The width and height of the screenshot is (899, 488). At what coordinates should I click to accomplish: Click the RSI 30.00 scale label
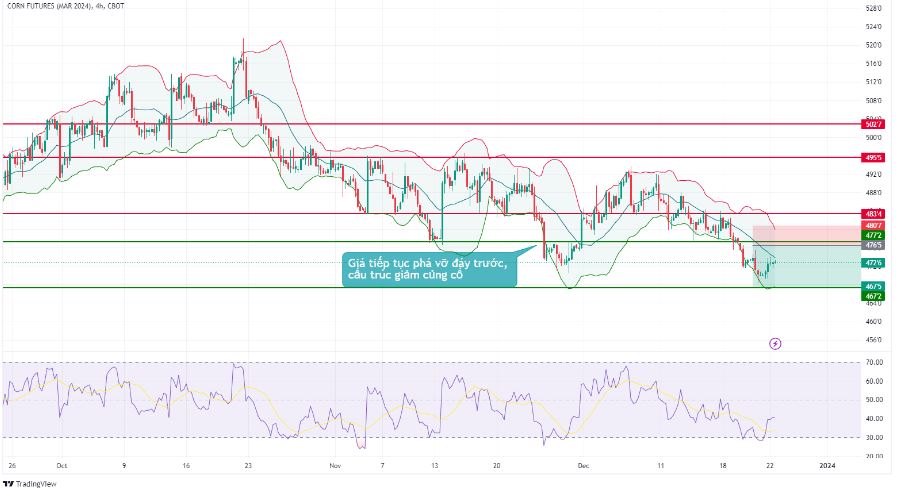(x=876, y=437)
